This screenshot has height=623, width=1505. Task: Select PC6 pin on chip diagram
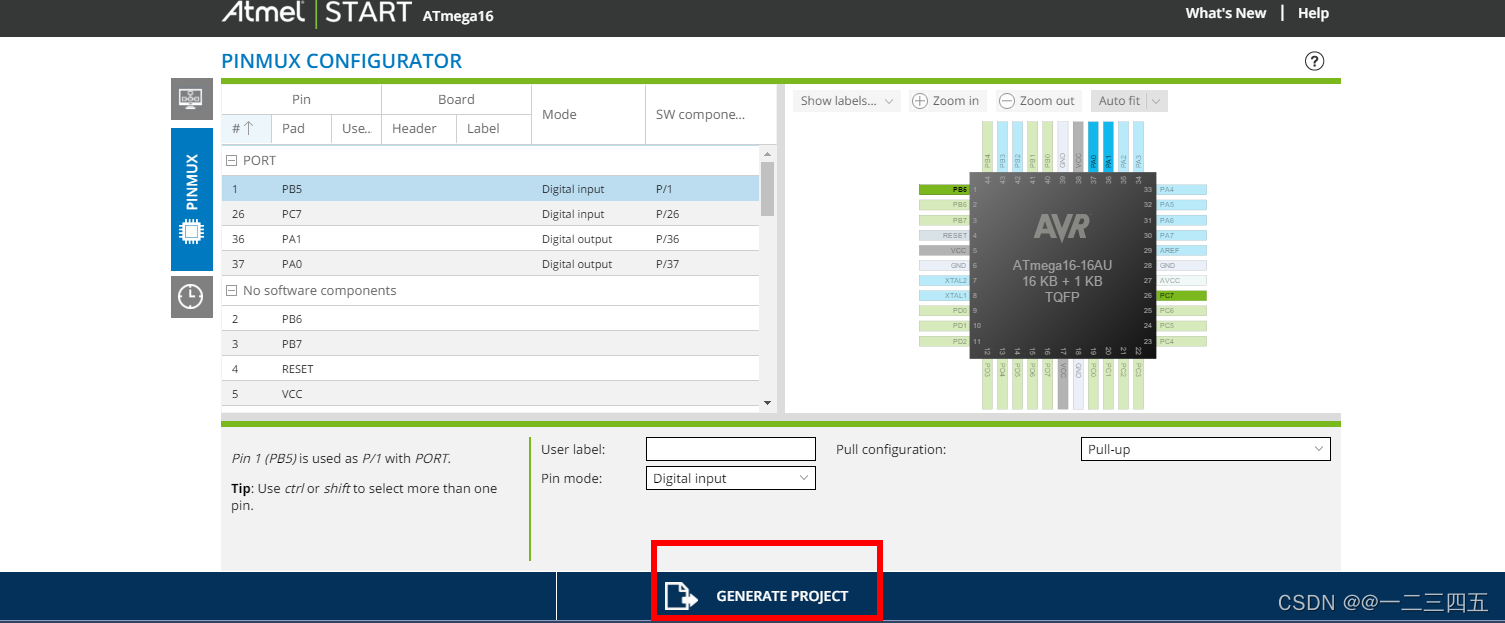coord(1182,310)
